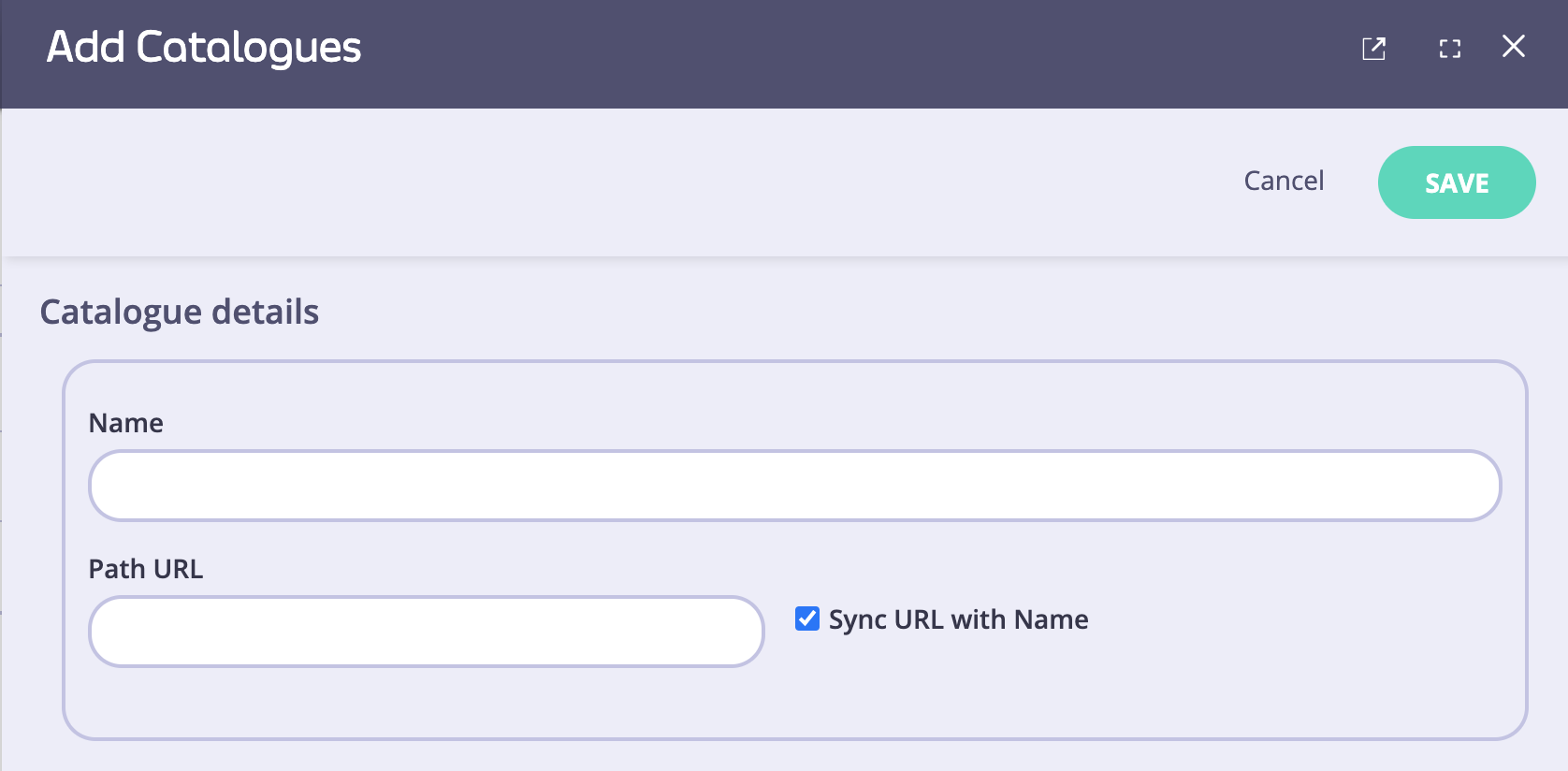The height and width of the screenshot is (771, 1568).
Task: Dismiss the form with the X icon
Action: [1513, 47]
